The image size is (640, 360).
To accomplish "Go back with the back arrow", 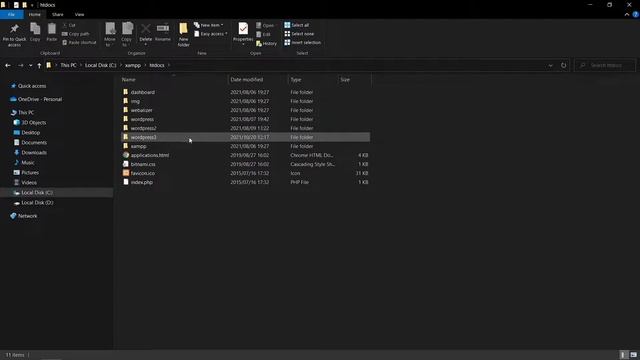I will click(x=8, y=65).
